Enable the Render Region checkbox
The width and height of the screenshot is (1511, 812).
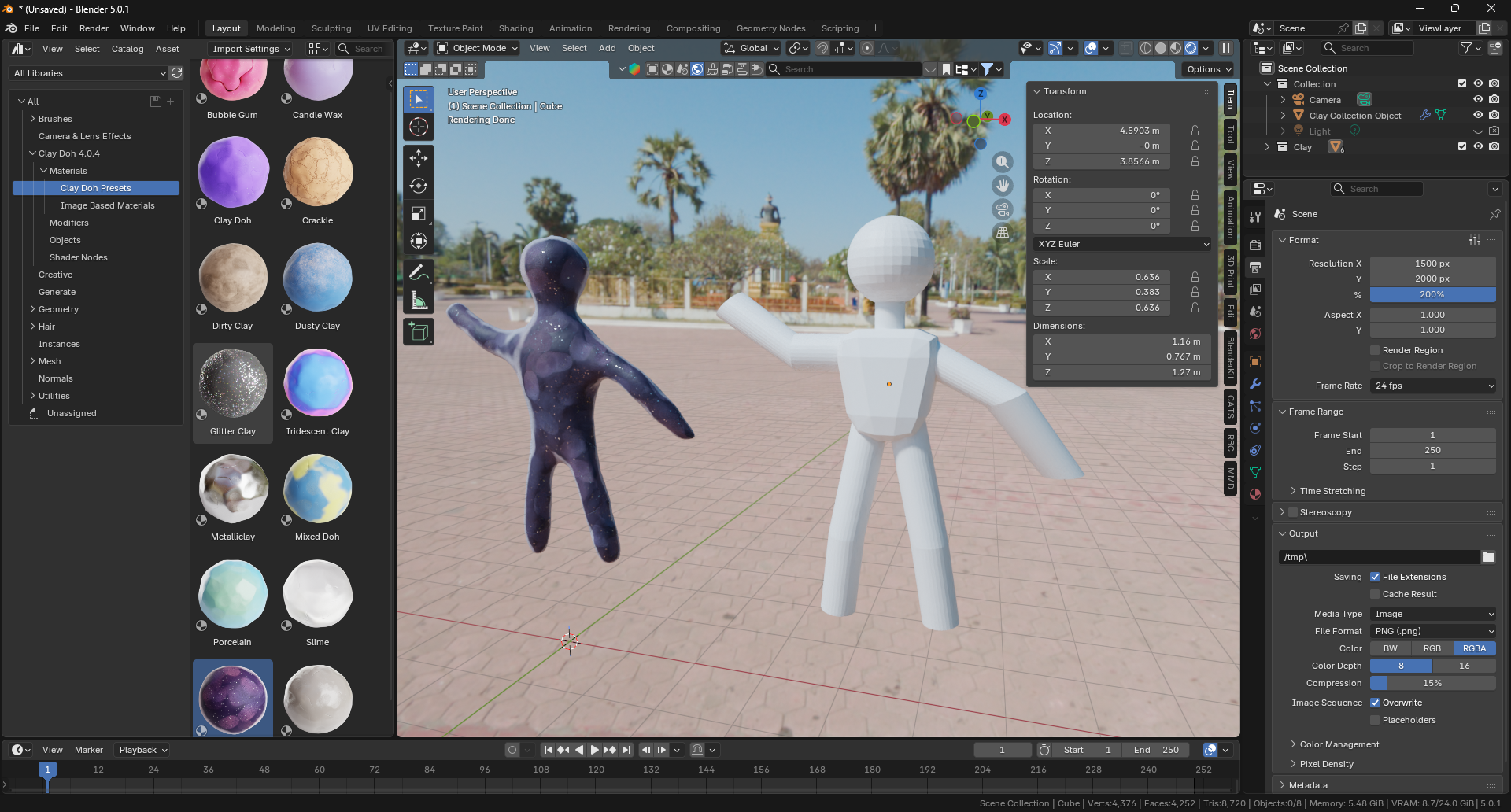1375,350
